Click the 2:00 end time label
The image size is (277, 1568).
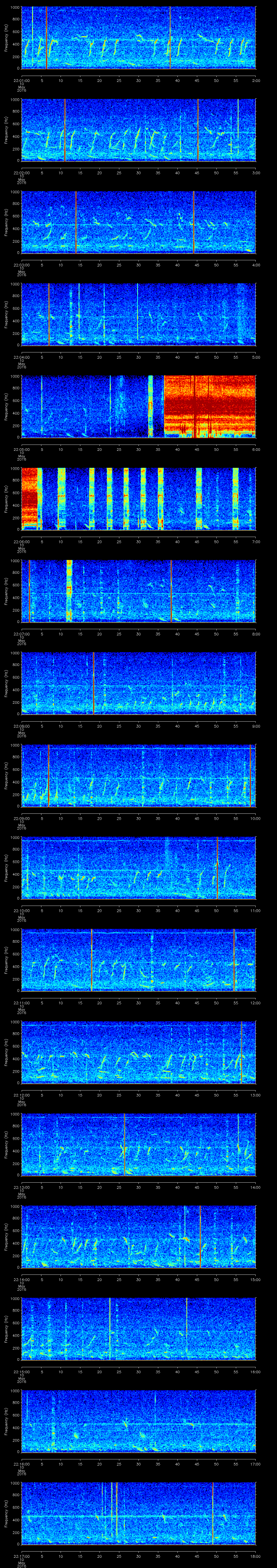pyautogui.click(x=256, y=80)
